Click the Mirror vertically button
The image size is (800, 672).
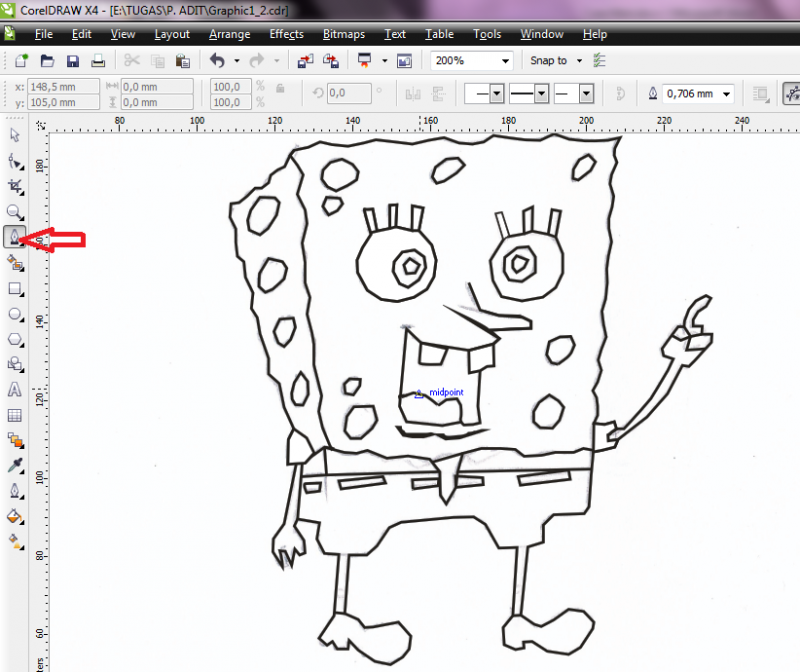click(x=438, y=94)
